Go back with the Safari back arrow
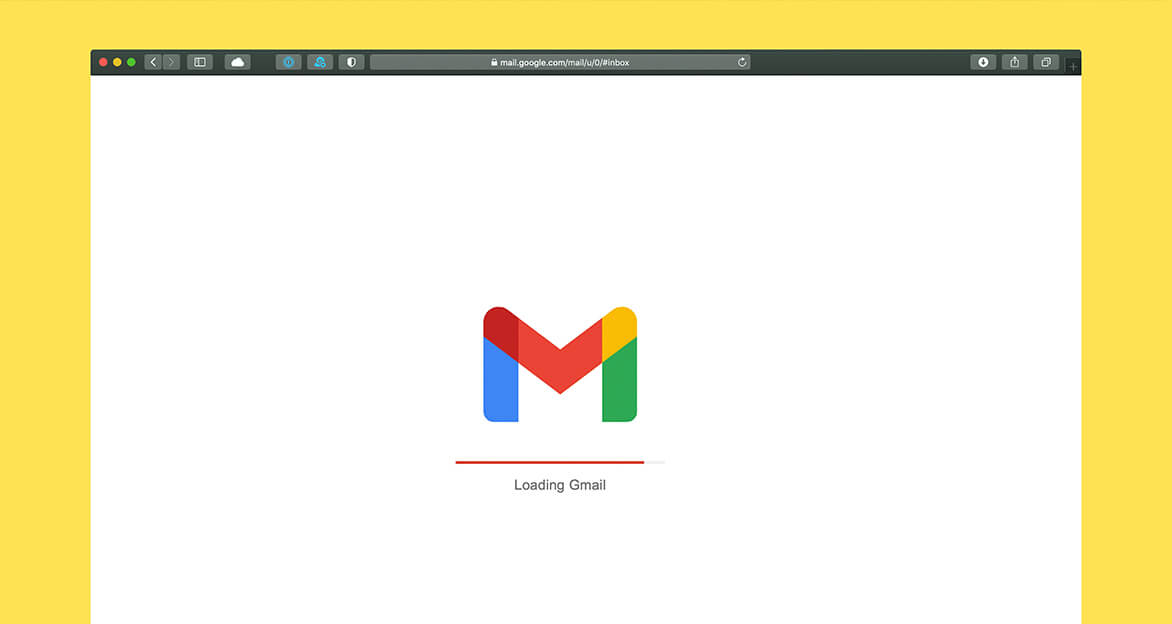Viewport: 1172px width, 624px height. point(153,62)
